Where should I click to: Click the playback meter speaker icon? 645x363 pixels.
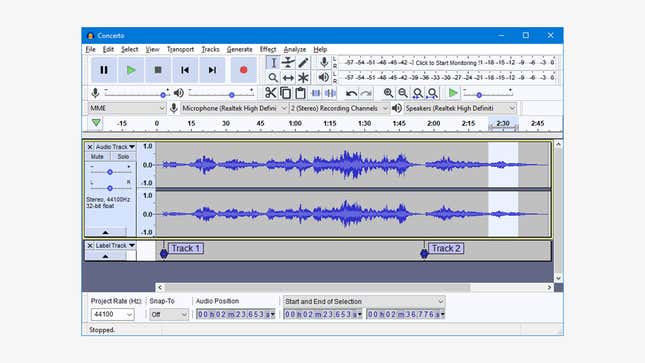[324, 77]
